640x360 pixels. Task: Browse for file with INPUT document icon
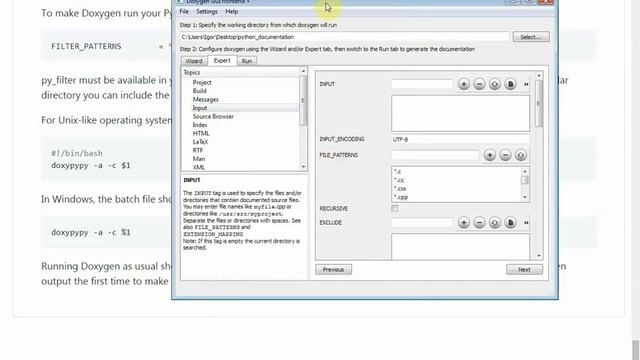pyautogui.click(x=510, y=84)
